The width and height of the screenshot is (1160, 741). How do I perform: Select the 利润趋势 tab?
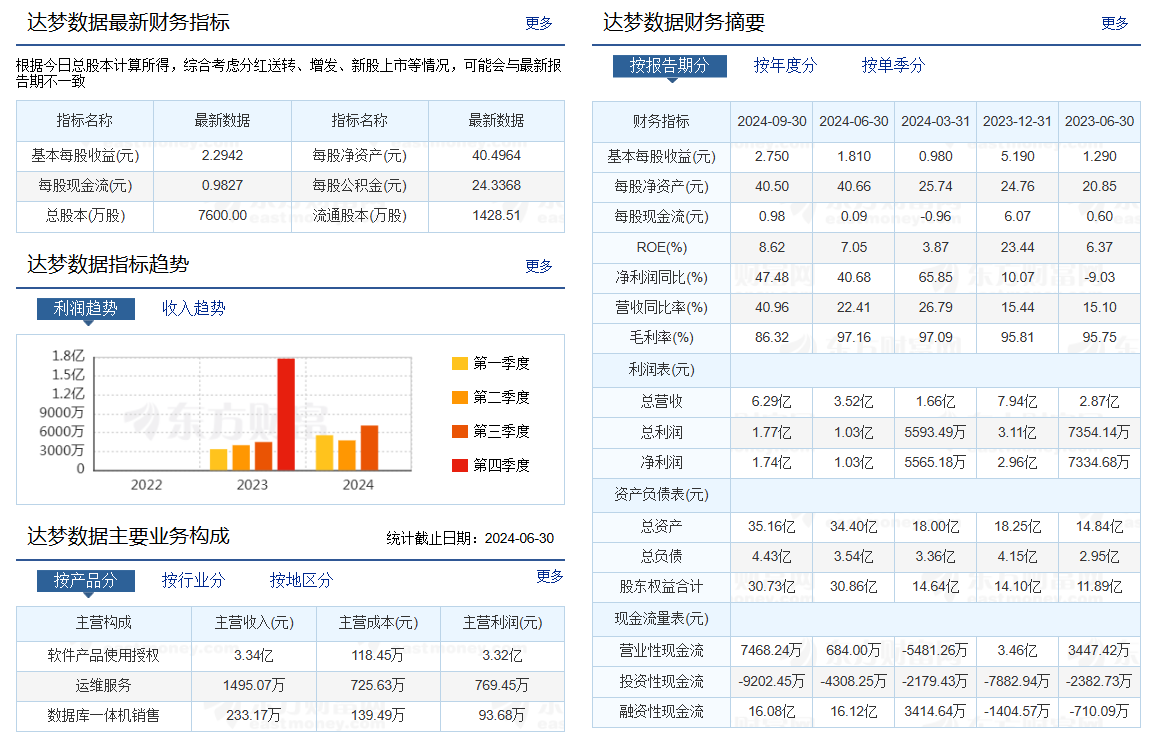point(86,308)
